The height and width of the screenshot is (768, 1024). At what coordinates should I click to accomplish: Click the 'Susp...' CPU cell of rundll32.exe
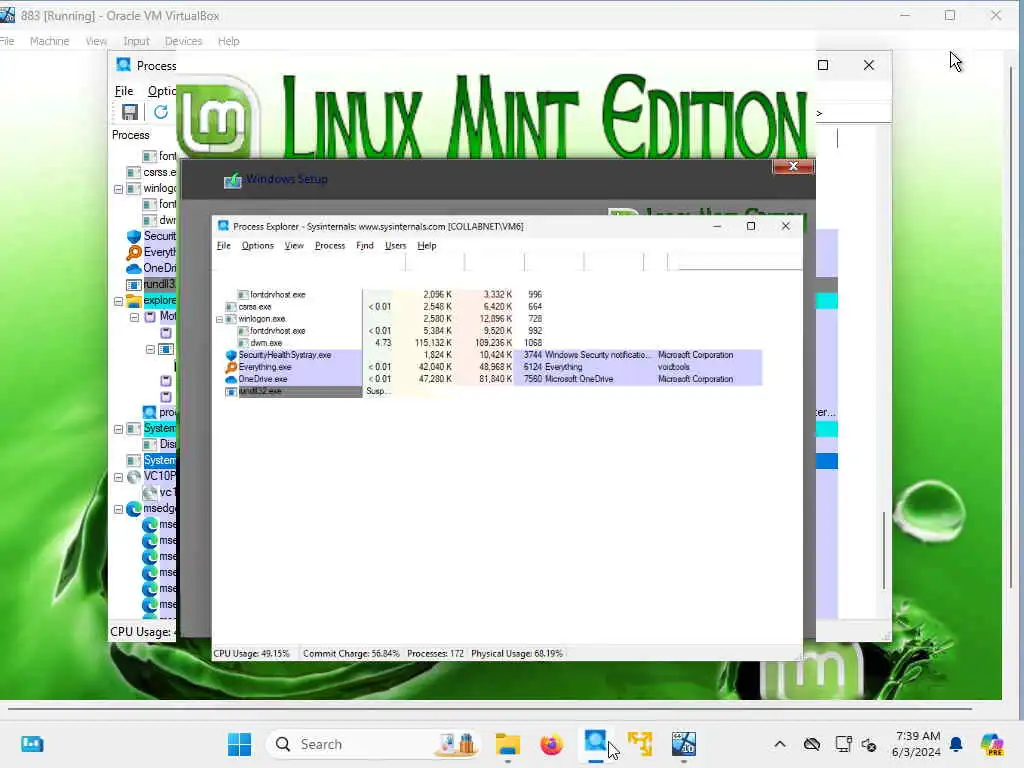(378, 391)
